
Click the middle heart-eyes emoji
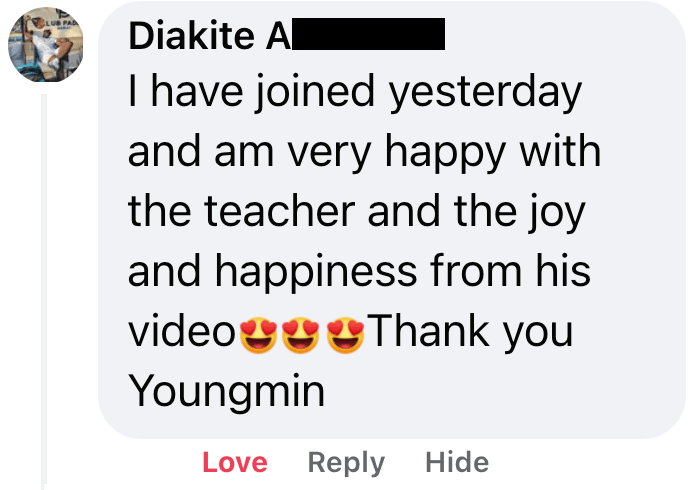301,335
